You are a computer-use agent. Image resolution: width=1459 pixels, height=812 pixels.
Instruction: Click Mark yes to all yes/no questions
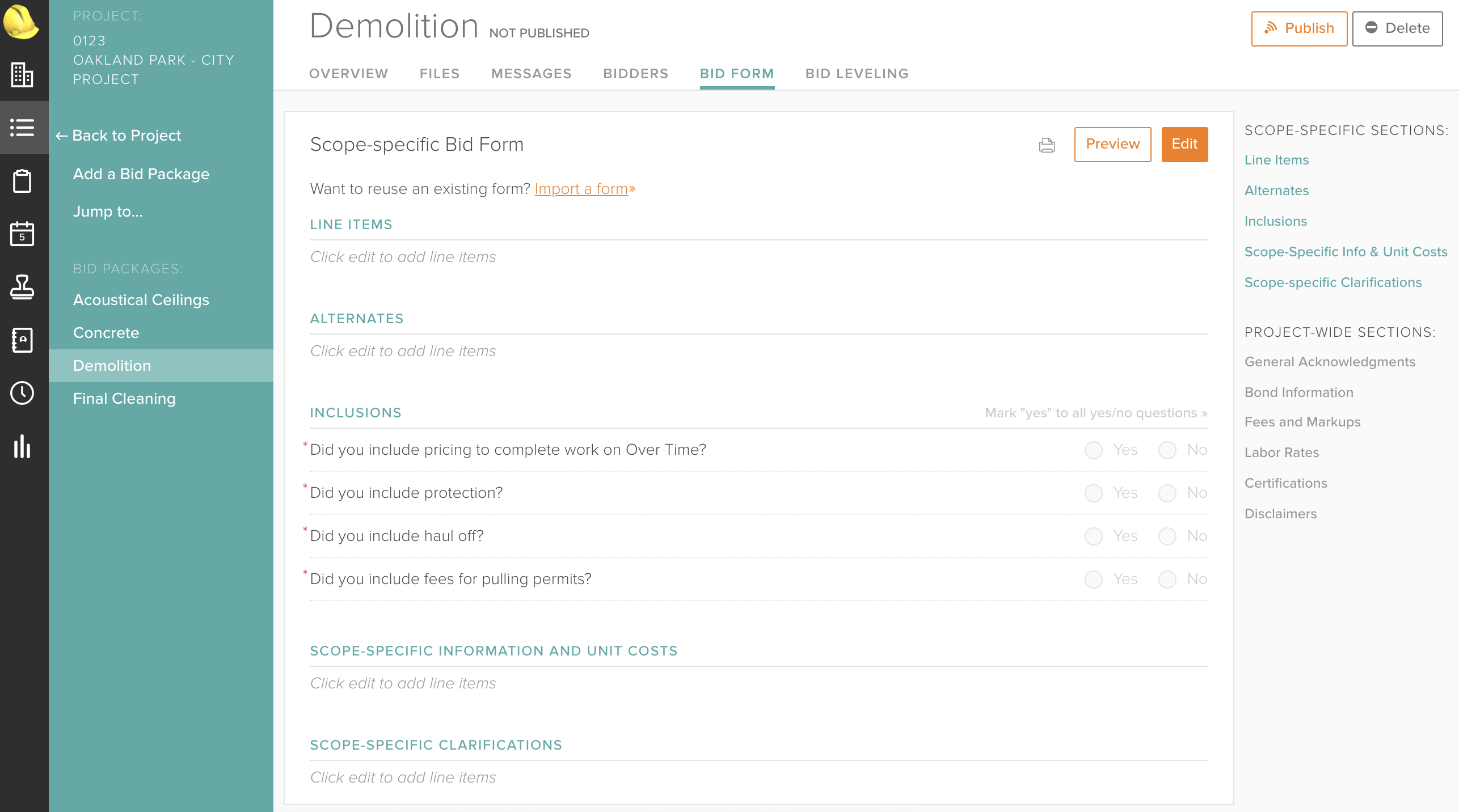coord(1095,413)
